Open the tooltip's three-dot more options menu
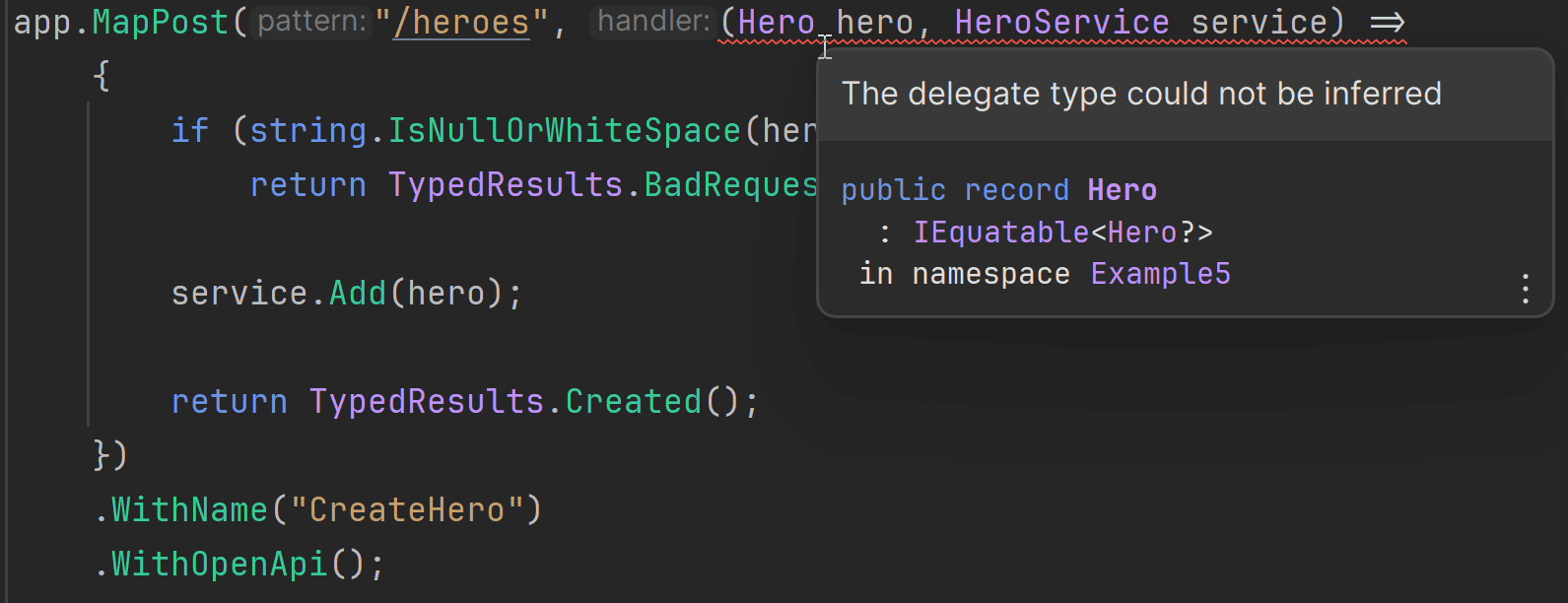 pos(1525,289)
